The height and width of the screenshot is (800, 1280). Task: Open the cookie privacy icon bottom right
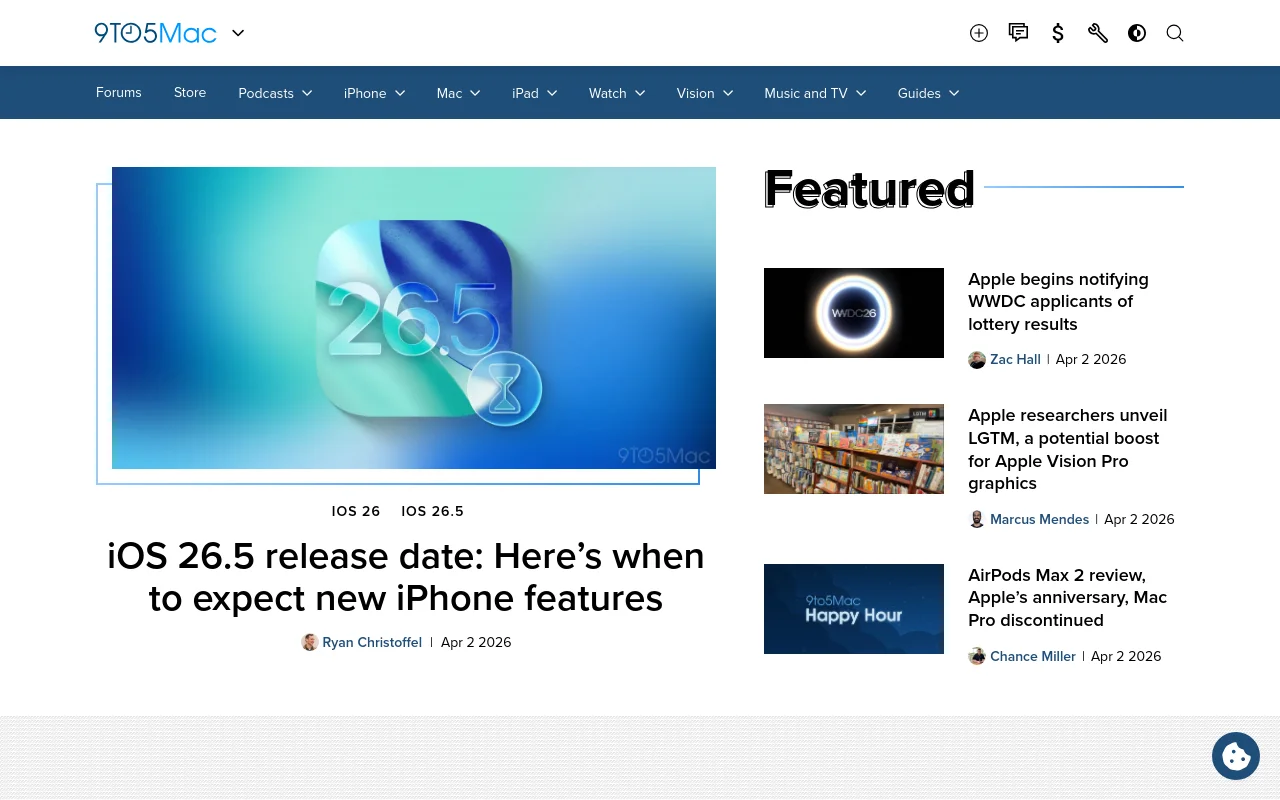coord(1236,756)
